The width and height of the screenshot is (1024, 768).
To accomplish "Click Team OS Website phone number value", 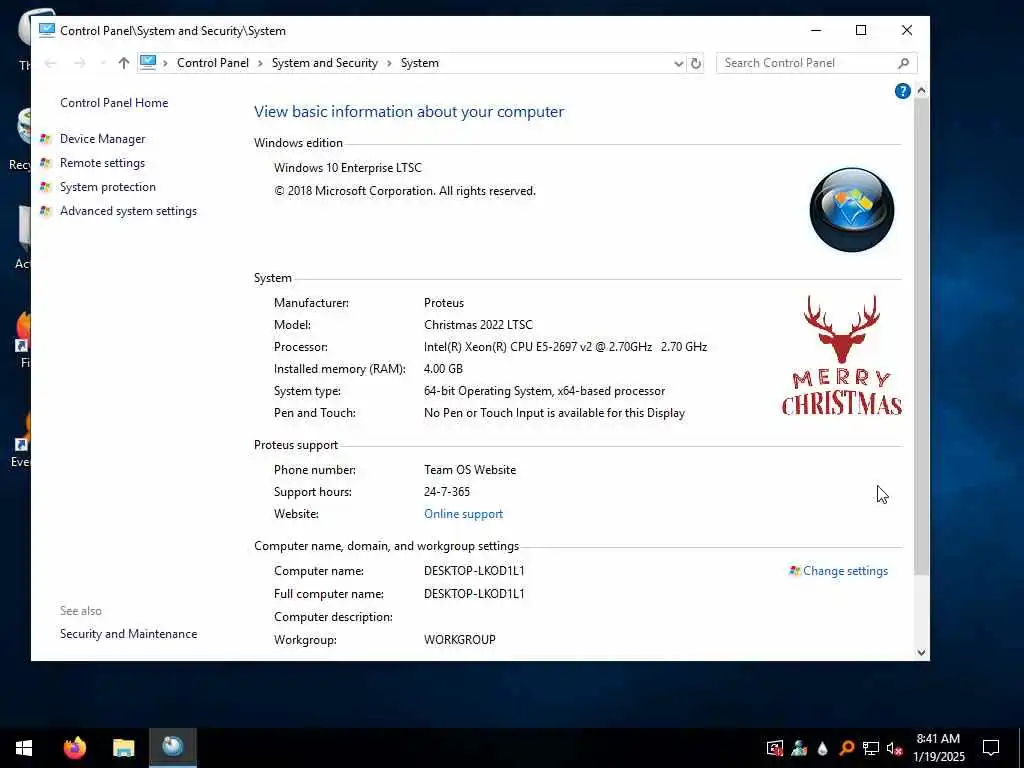I will [x=470, y=470].
